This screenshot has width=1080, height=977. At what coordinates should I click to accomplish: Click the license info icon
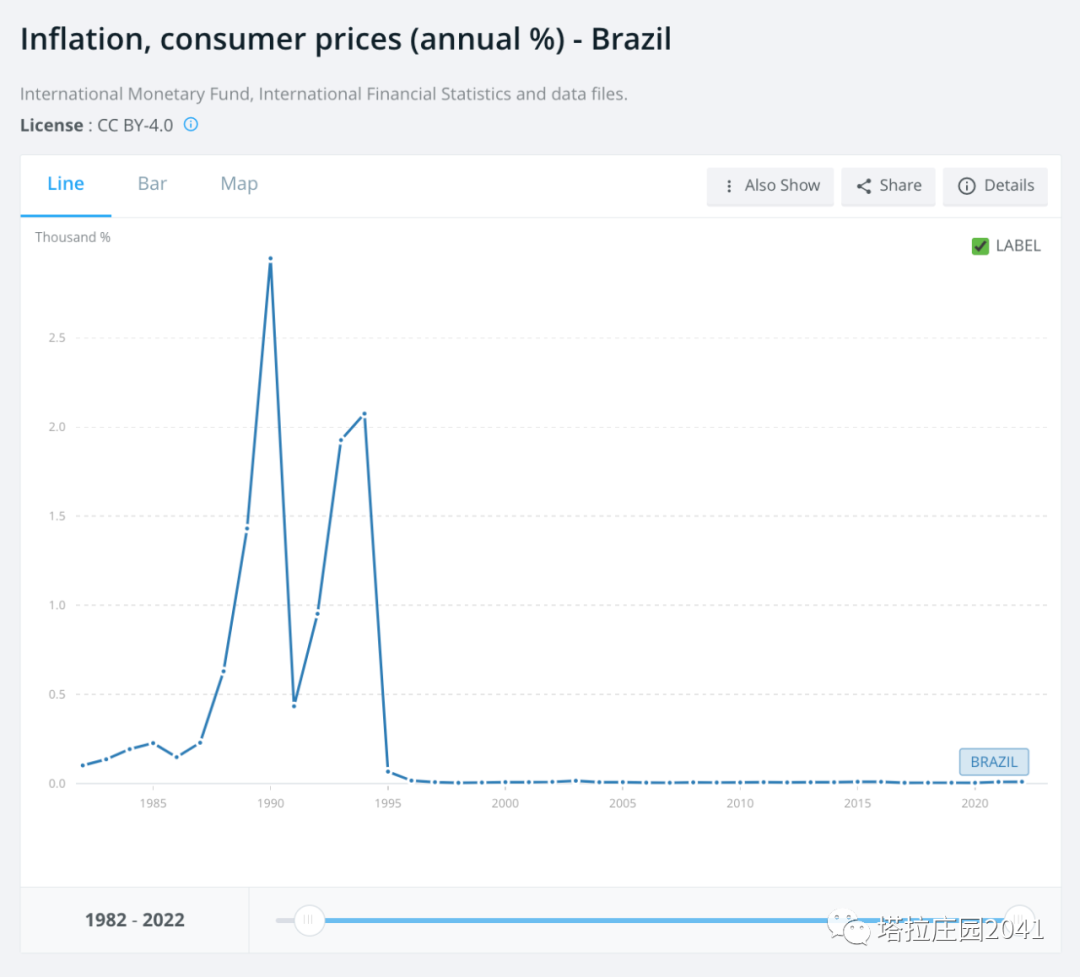point(191,125)
